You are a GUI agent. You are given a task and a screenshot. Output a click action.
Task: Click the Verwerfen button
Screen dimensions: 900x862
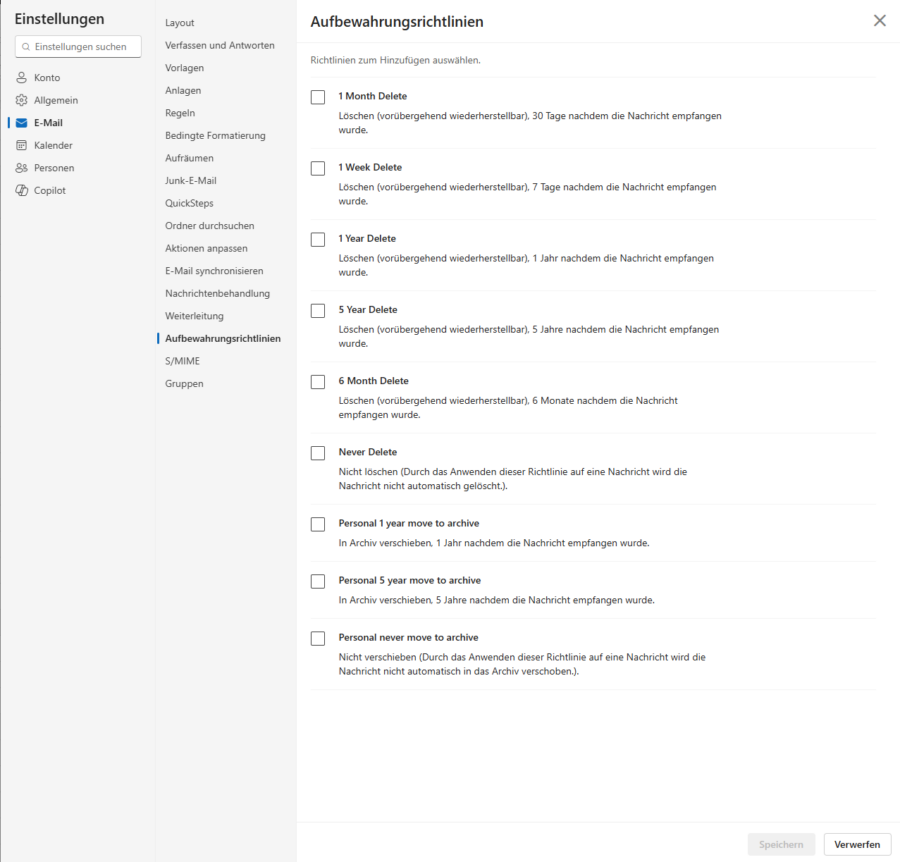pos(858,844)
